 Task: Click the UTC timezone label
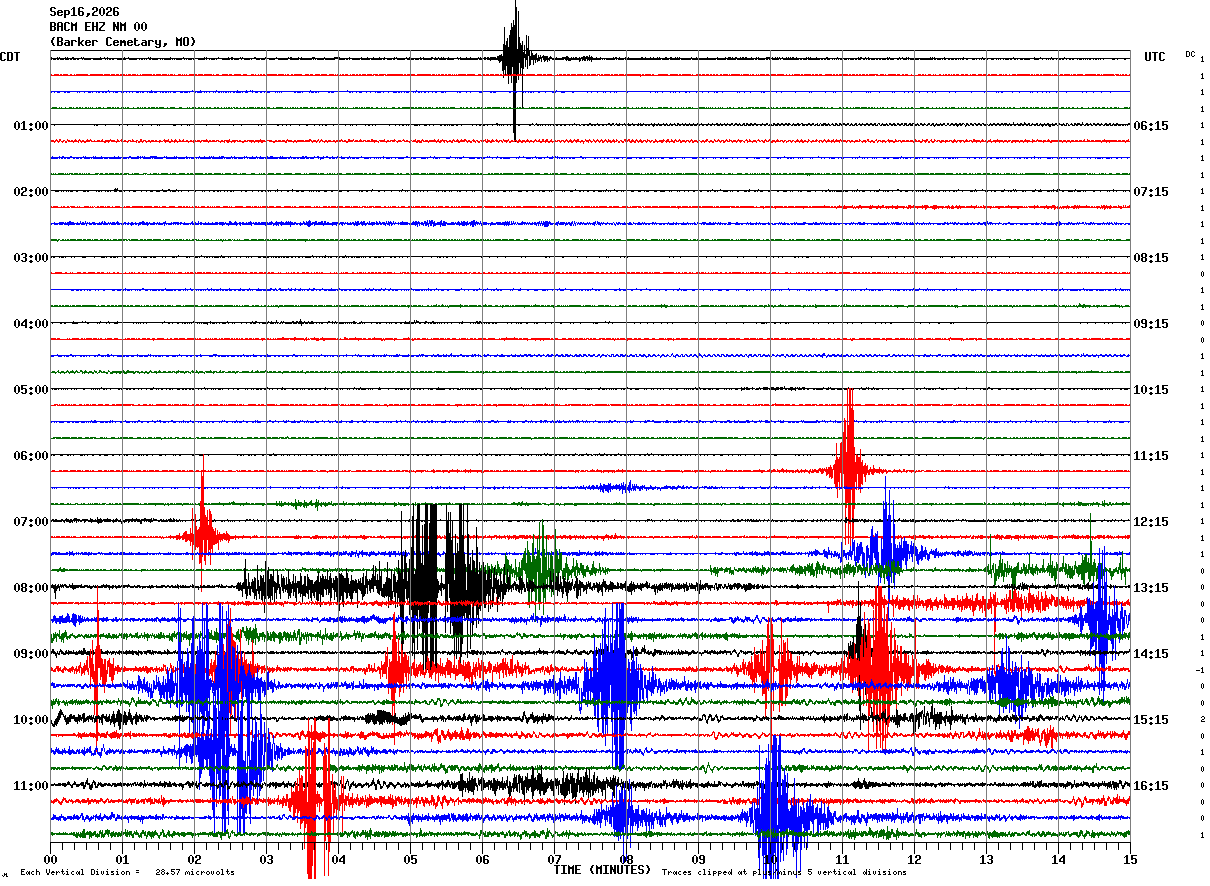click(x=1155, y=57)
